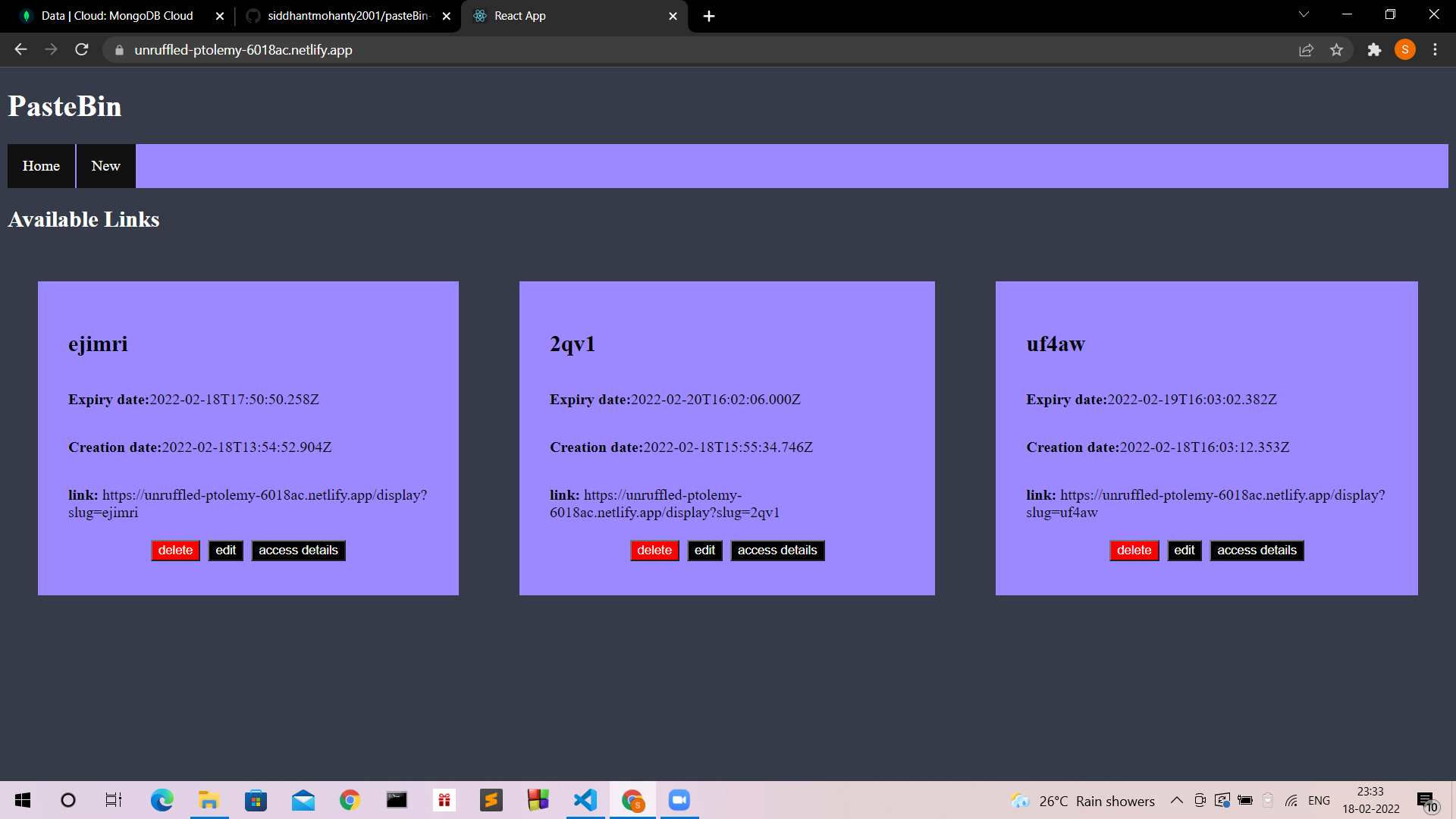Open access details for the 2qv1 paste
1456x819 pixels.
(x=777, y=550)
